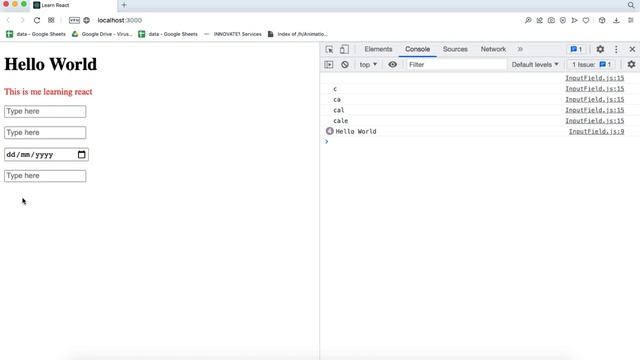Open the easy setup sliders icon

(631, 20)
